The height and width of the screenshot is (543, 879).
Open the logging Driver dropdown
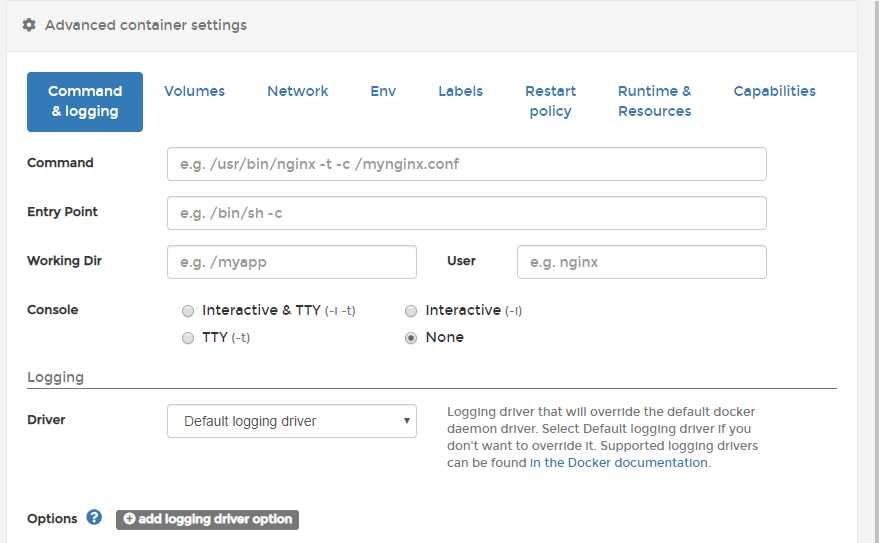292,421
